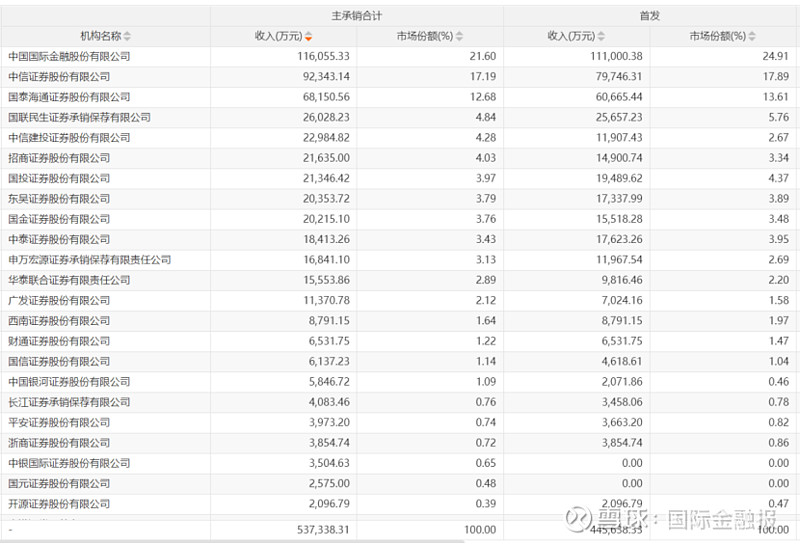The height and width of the screenshot is (544, 800).
Task: Sort 主承销合计 收入(万元) descending arrow
Action: click(x=308, y=39)
